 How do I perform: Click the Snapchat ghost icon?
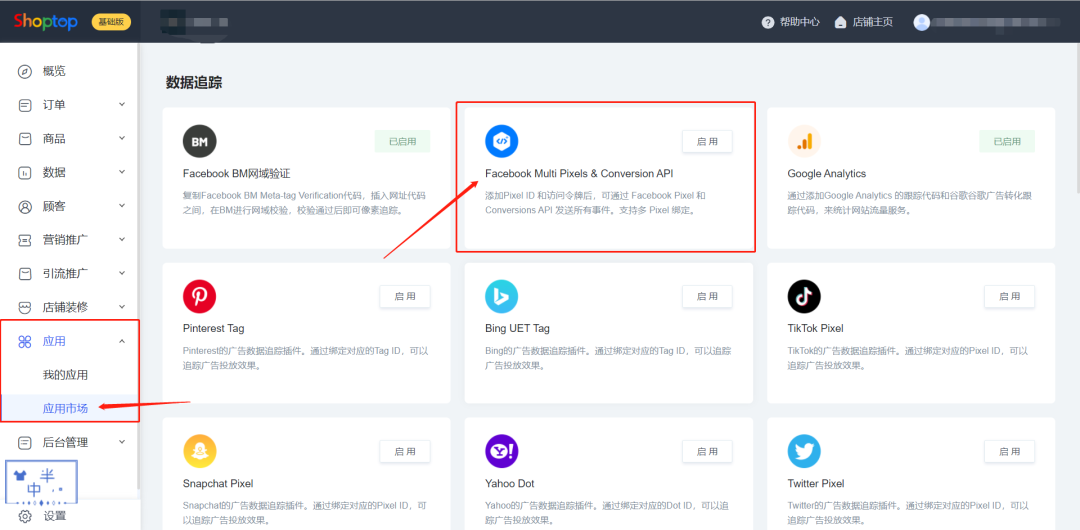point(200,451)
